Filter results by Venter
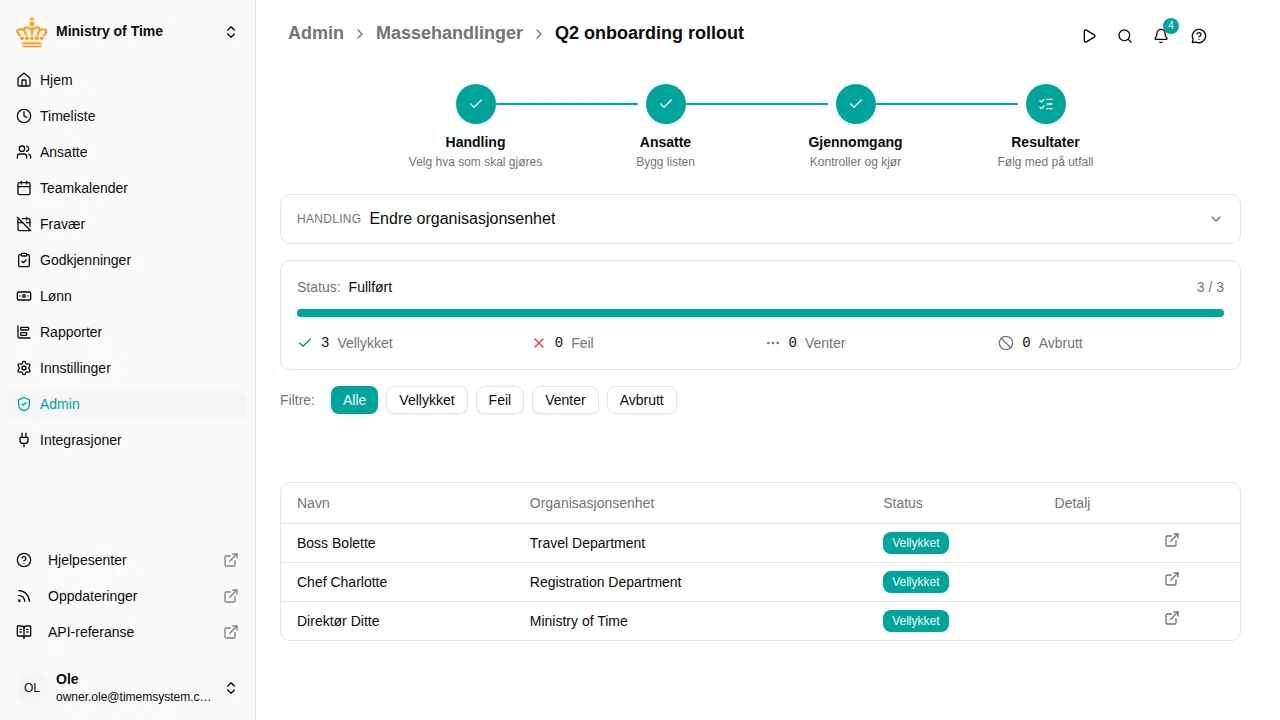1280x720 pixels. [565, 400]
